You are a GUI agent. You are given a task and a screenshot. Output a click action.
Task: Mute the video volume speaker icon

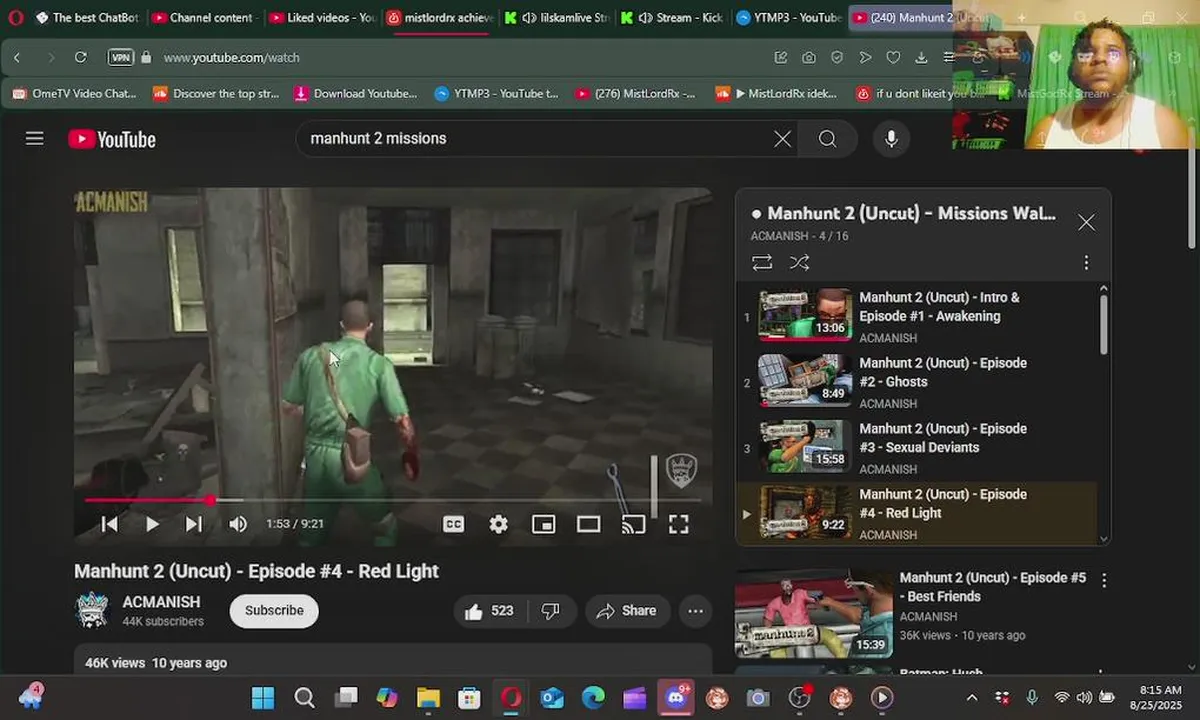coord(238,524)
